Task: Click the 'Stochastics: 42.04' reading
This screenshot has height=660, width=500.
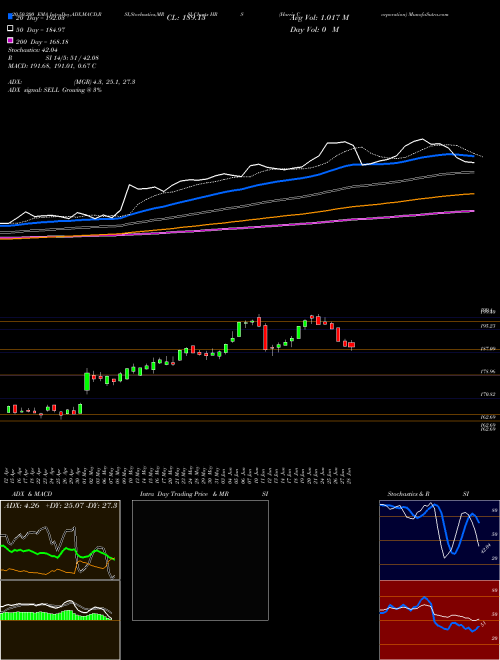Action: (x=32, y=50)
